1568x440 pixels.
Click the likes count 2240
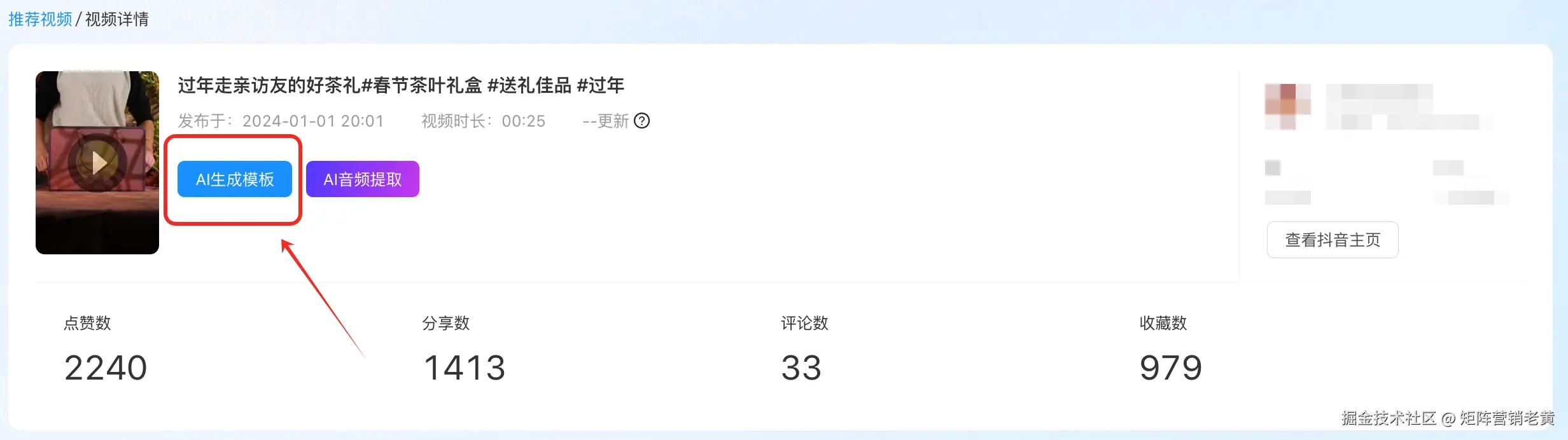(106, 368)
